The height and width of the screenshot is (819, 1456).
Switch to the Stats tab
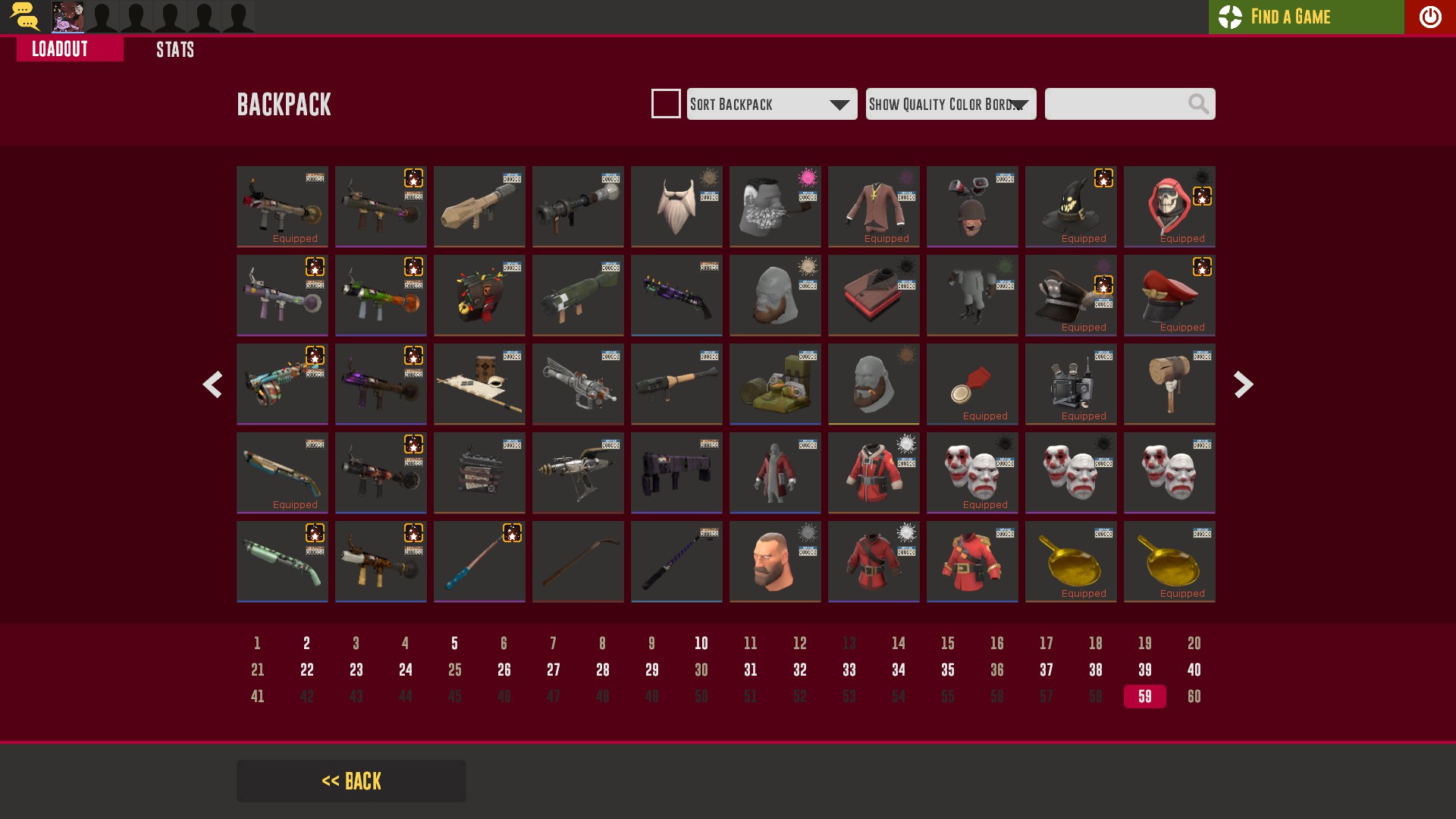click(x=175, y=50)
